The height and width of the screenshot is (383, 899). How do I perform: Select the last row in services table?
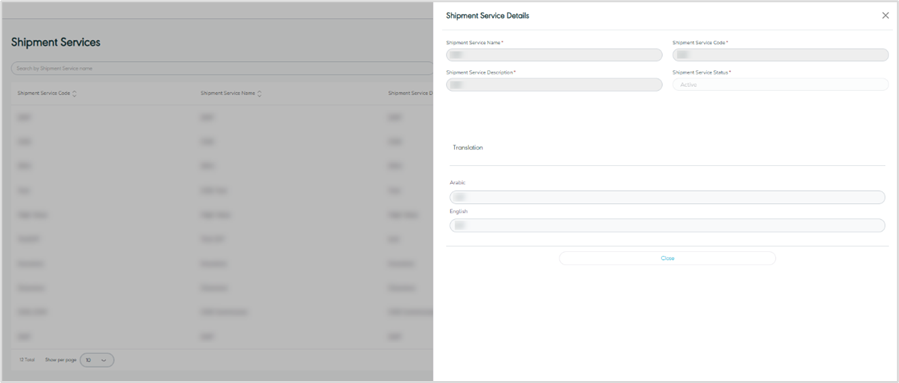coord(222,337)
